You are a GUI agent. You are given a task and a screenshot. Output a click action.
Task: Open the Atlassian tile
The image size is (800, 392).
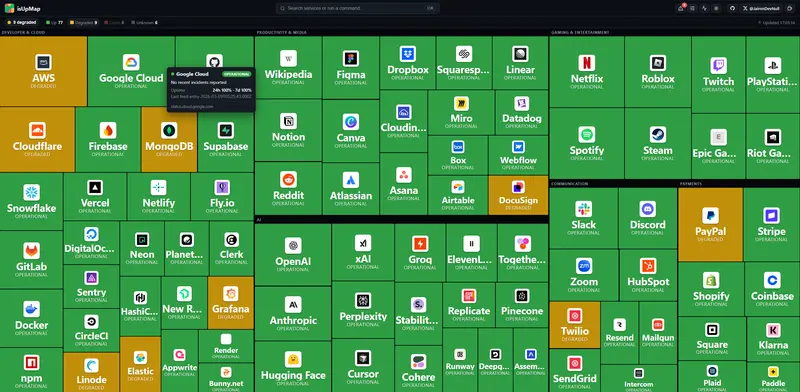pos(351,188)
